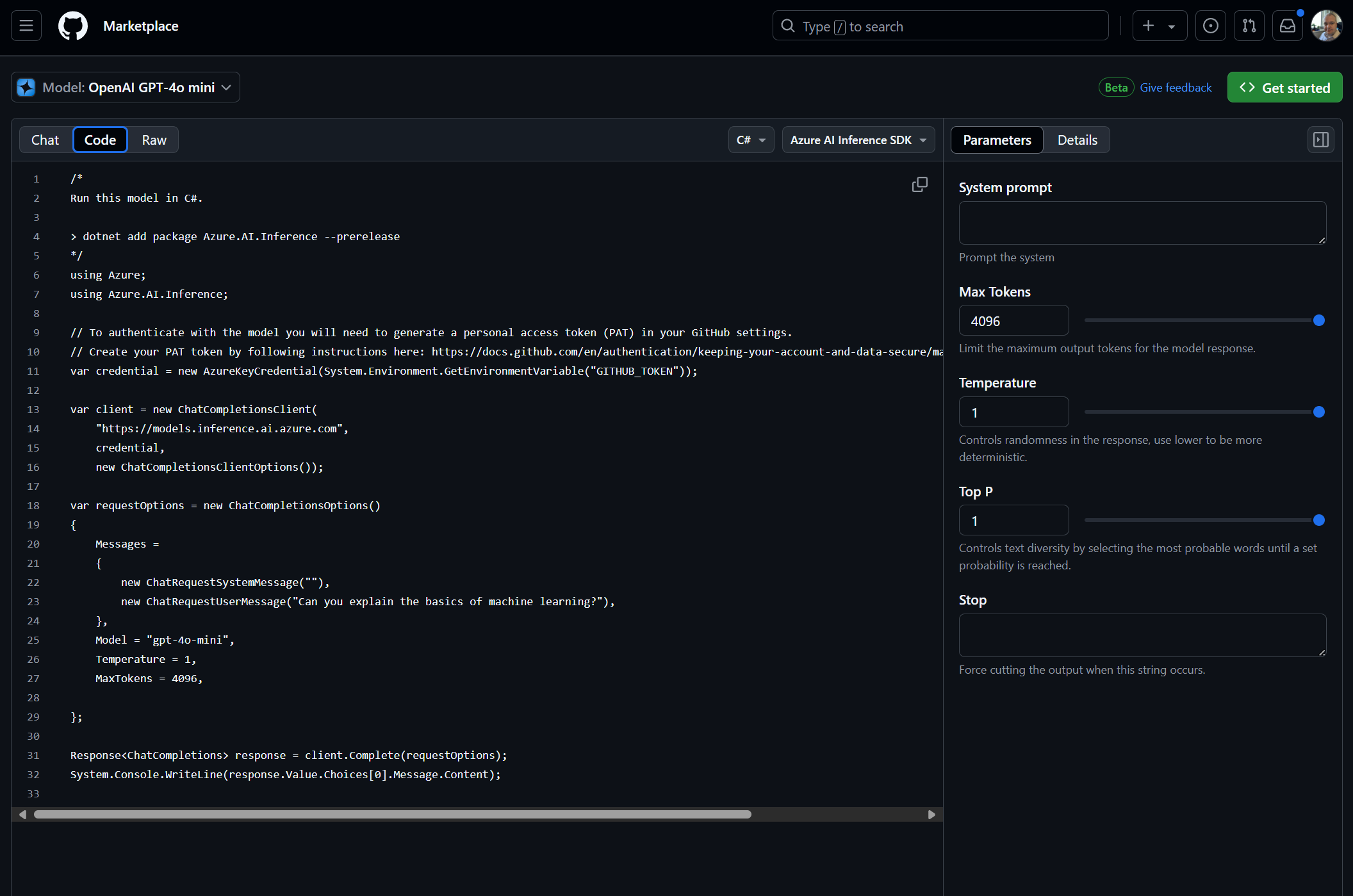Open the issues icon in header
This screenshot has height=896, width=1353.
tap(1210, 26)
